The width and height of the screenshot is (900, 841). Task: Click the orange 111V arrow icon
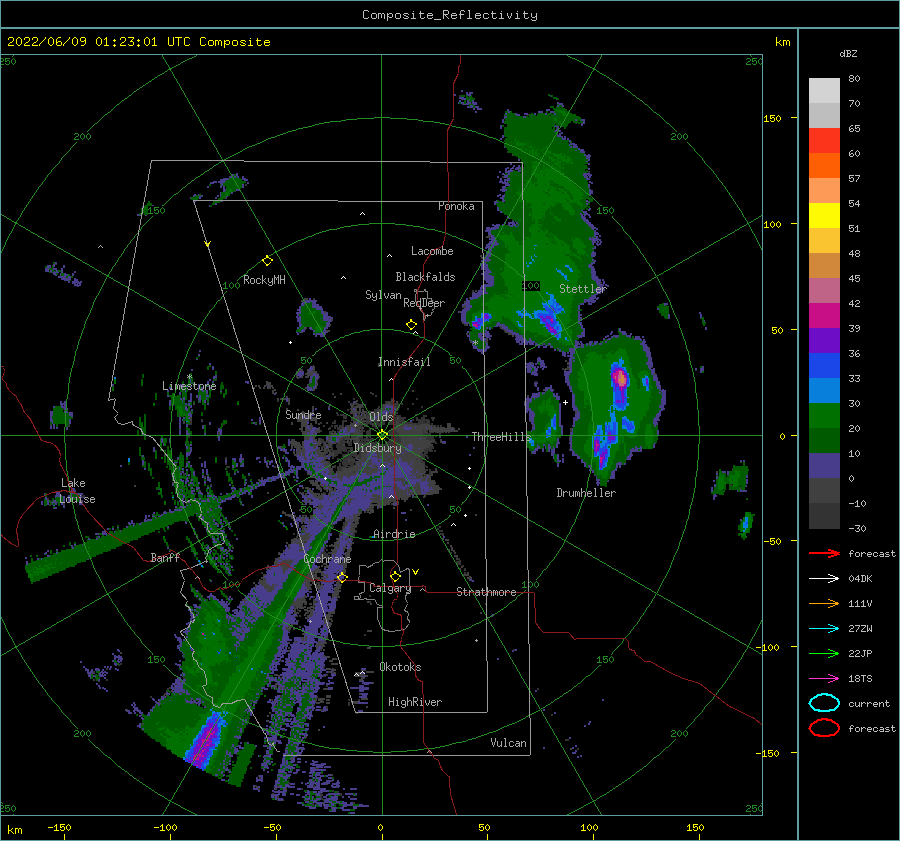coord(824,603)
